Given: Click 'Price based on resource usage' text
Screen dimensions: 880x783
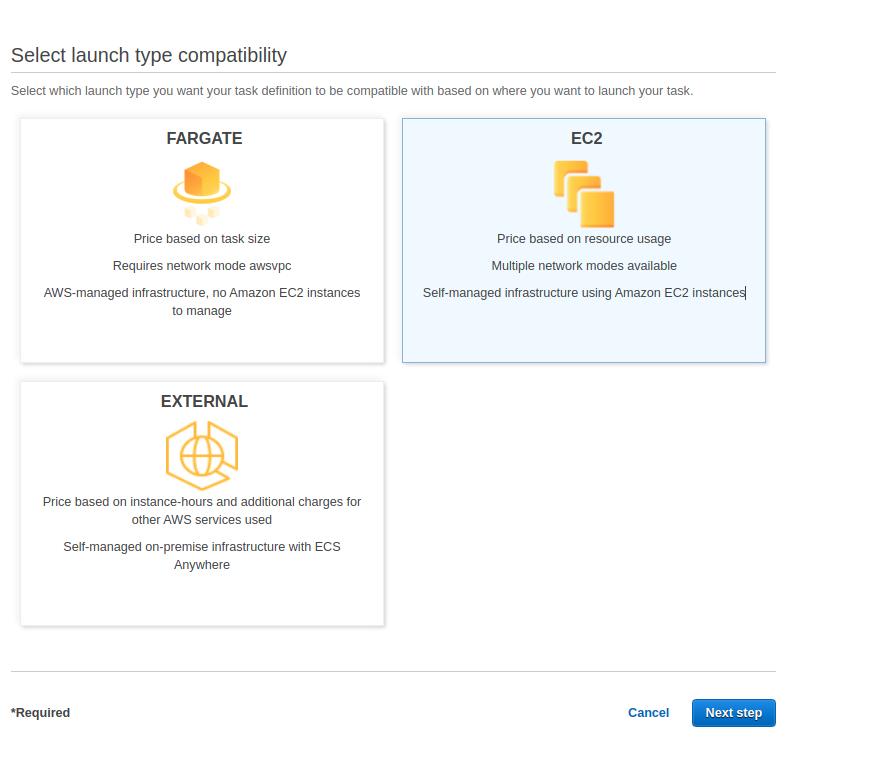Looking at the screenshot, I should click(584, 239).
